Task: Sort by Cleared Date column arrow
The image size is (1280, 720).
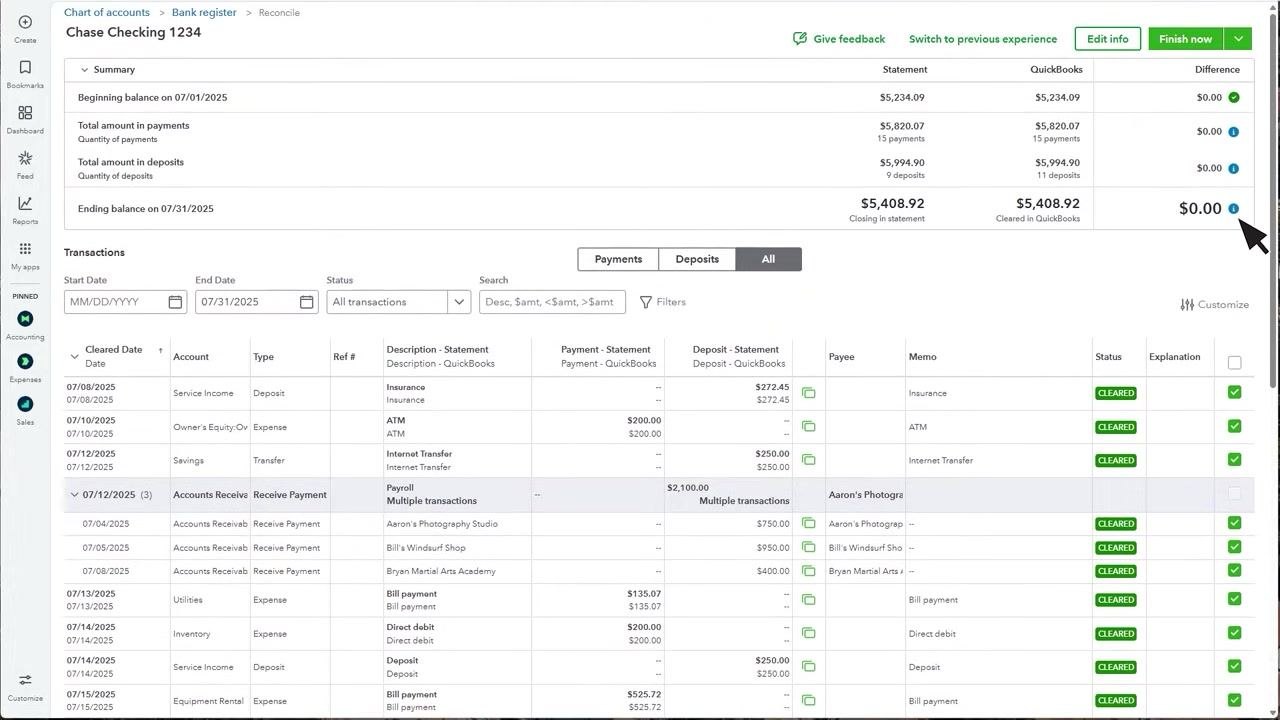Action: pos(160,350)
